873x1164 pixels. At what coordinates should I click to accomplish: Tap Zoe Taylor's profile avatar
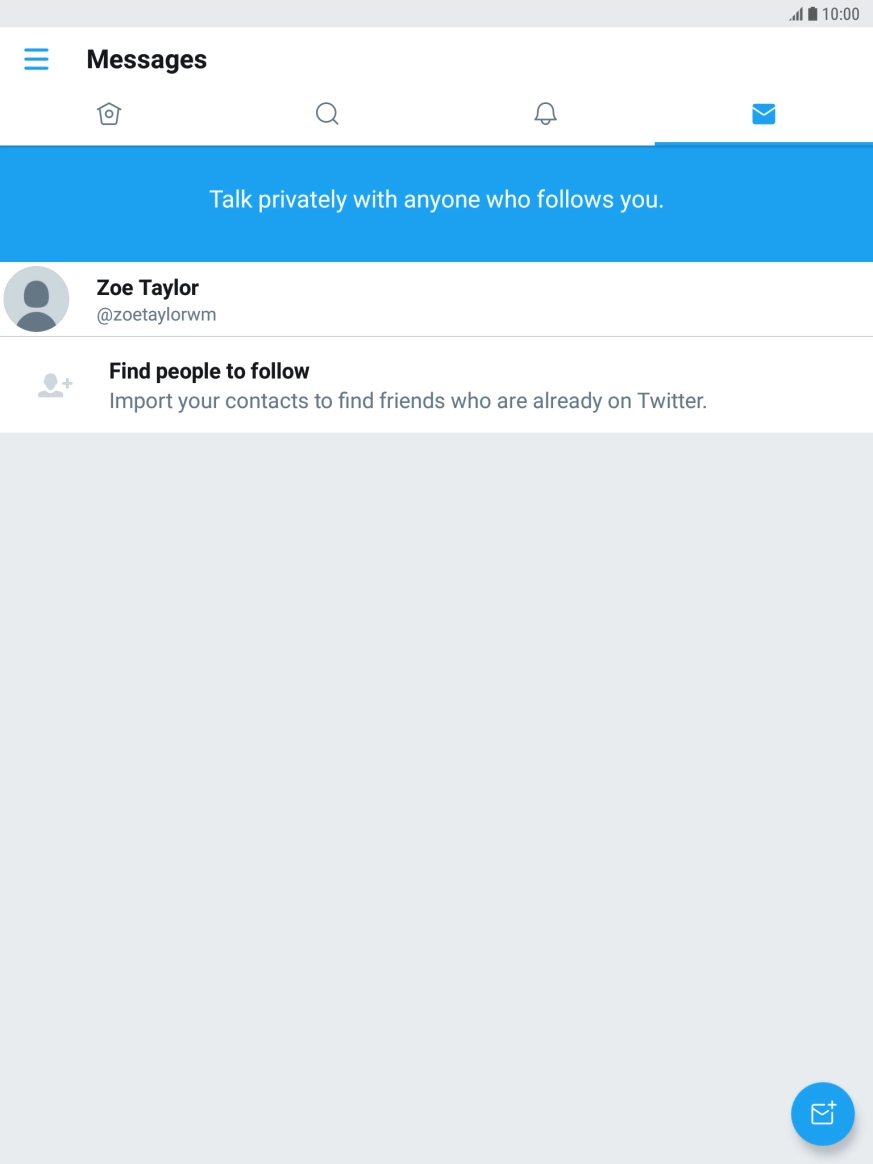(x=37, y=299)
